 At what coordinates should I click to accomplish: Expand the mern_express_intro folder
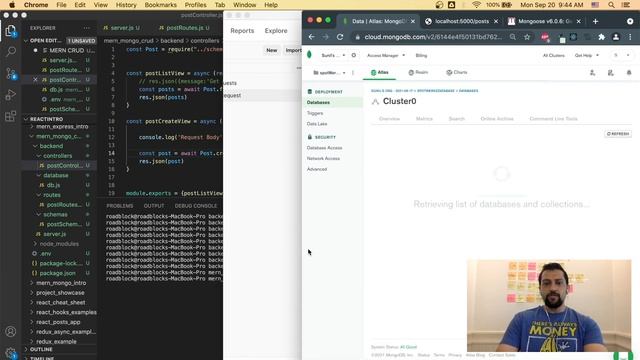point(32,127)
